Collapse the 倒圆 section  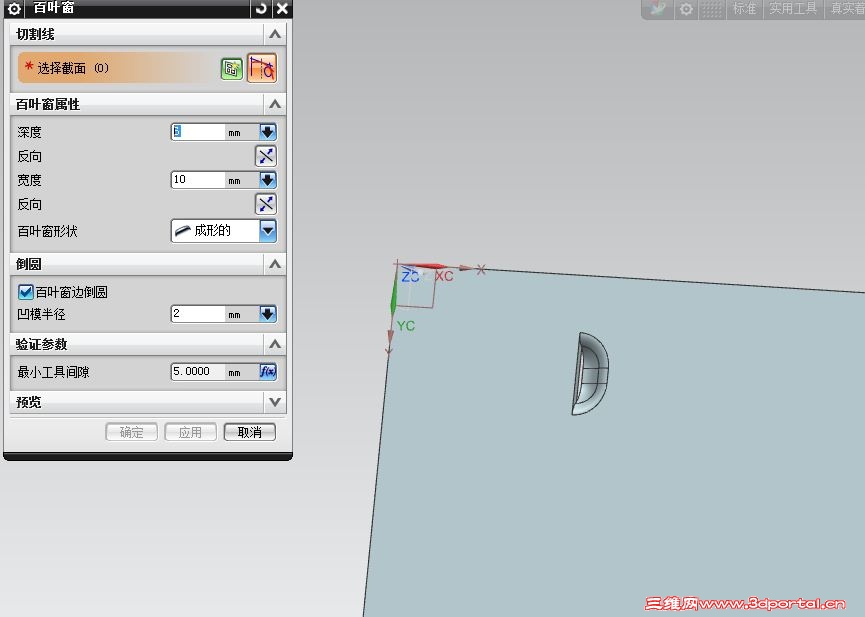(x=275, y=264)
